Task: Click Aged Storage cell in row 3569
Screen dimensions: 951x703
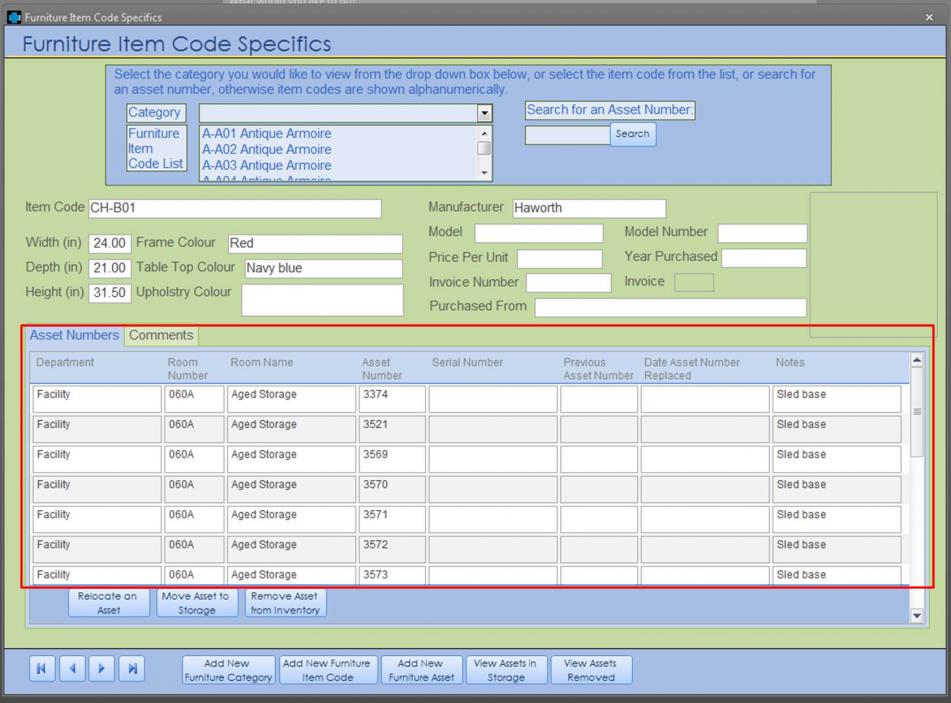Action: point(291,459)
